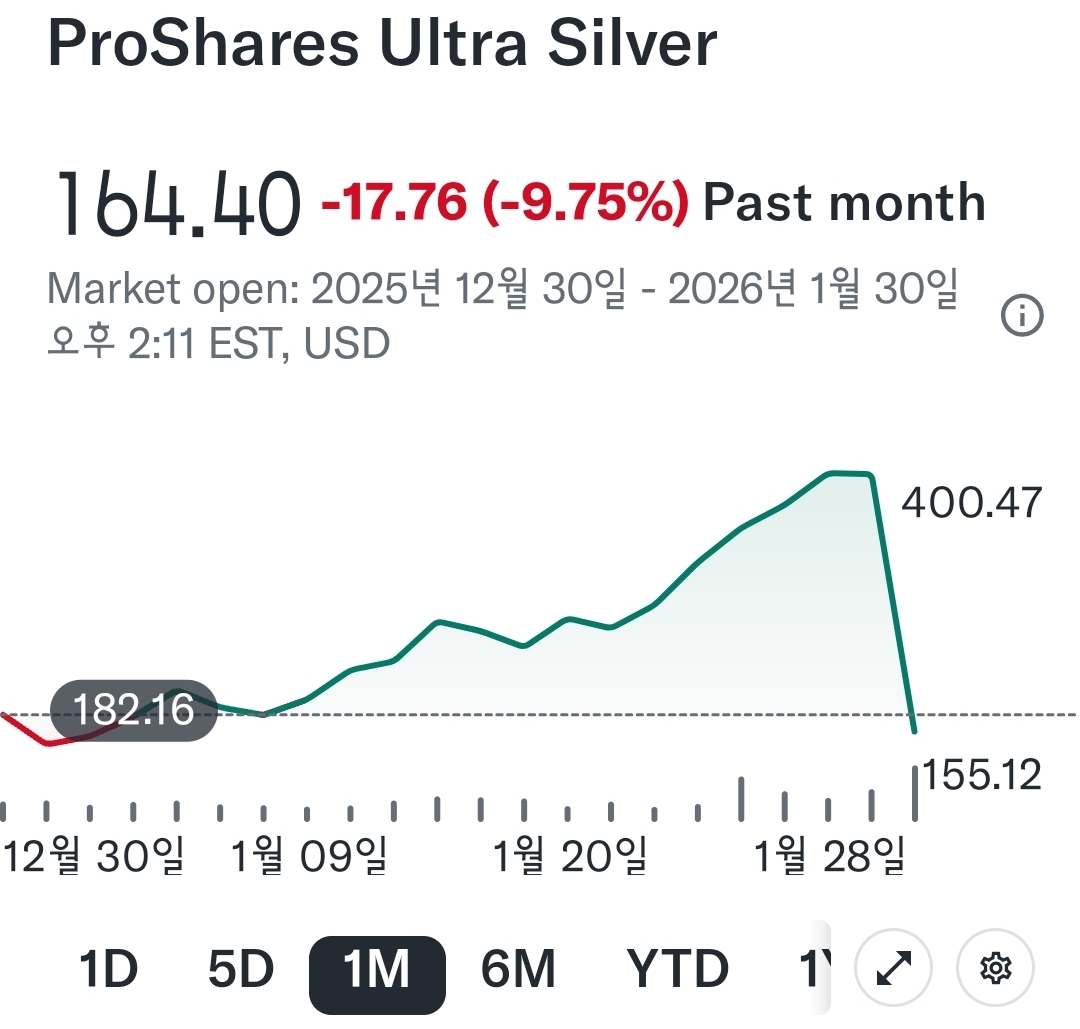The image size is (1080, 1029).
Task: Choose the YTD range tab
Action: point(678,969)
